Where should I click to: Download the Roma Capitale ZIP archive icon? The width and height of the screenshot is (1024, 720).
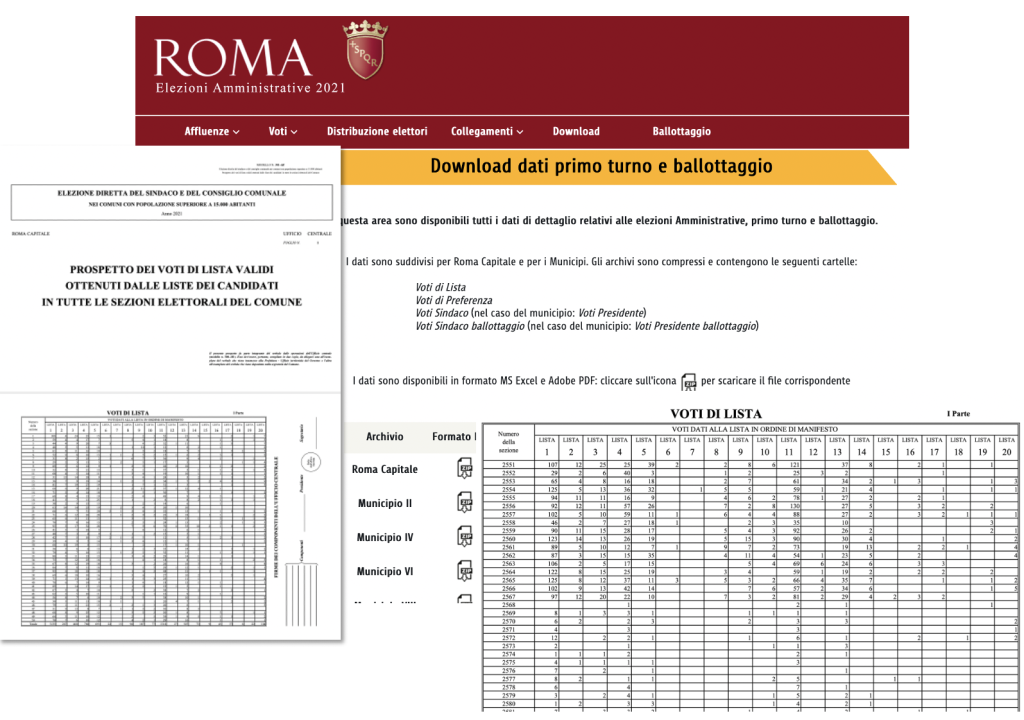[x=465, y=469]
